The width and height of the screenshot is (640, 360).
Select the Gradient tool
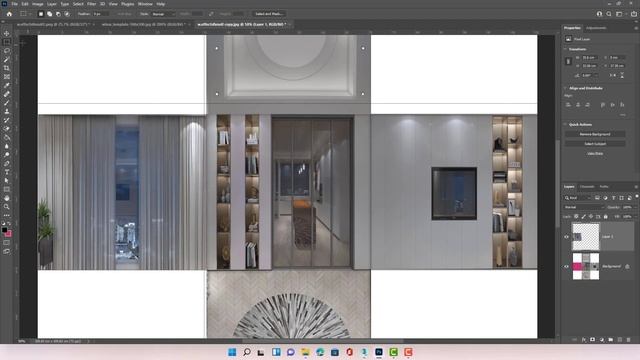click(7, 138)
